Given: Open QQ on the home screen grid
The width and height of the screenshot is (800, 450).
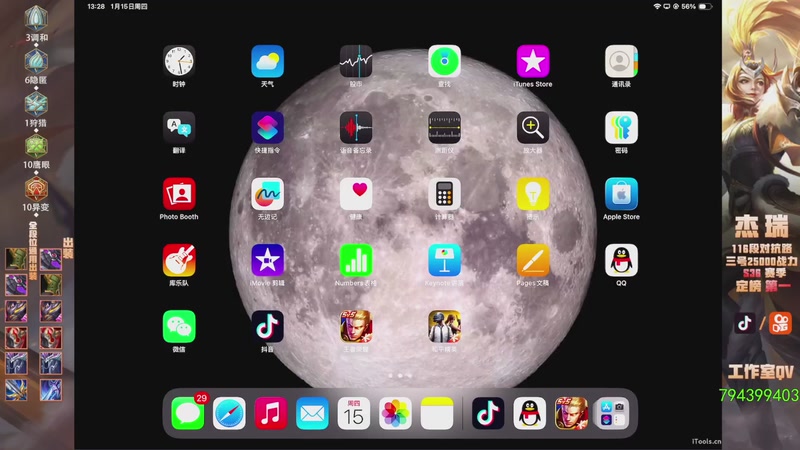Looking at the screenshot, I should coord(621,260).
